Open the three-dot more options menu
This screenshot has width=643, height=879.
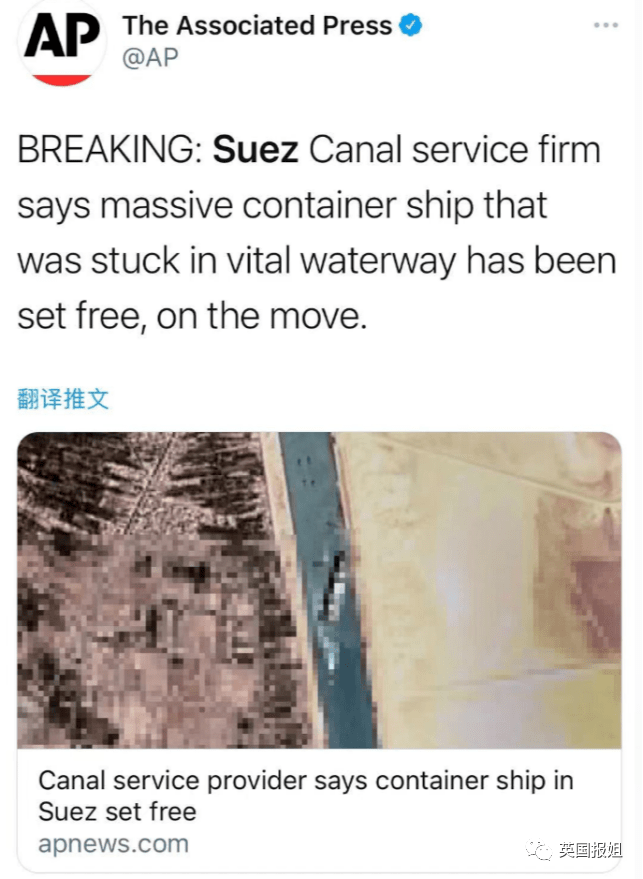pyautogui.click(x=605, y=25)
